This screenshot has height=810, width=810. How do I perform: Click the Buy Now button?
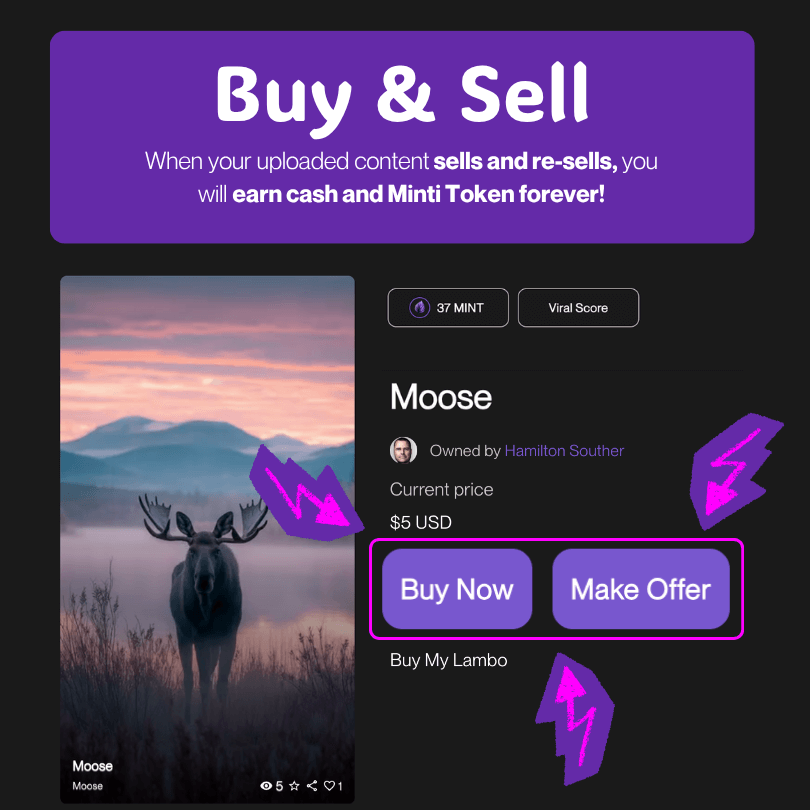pos(457,589)
